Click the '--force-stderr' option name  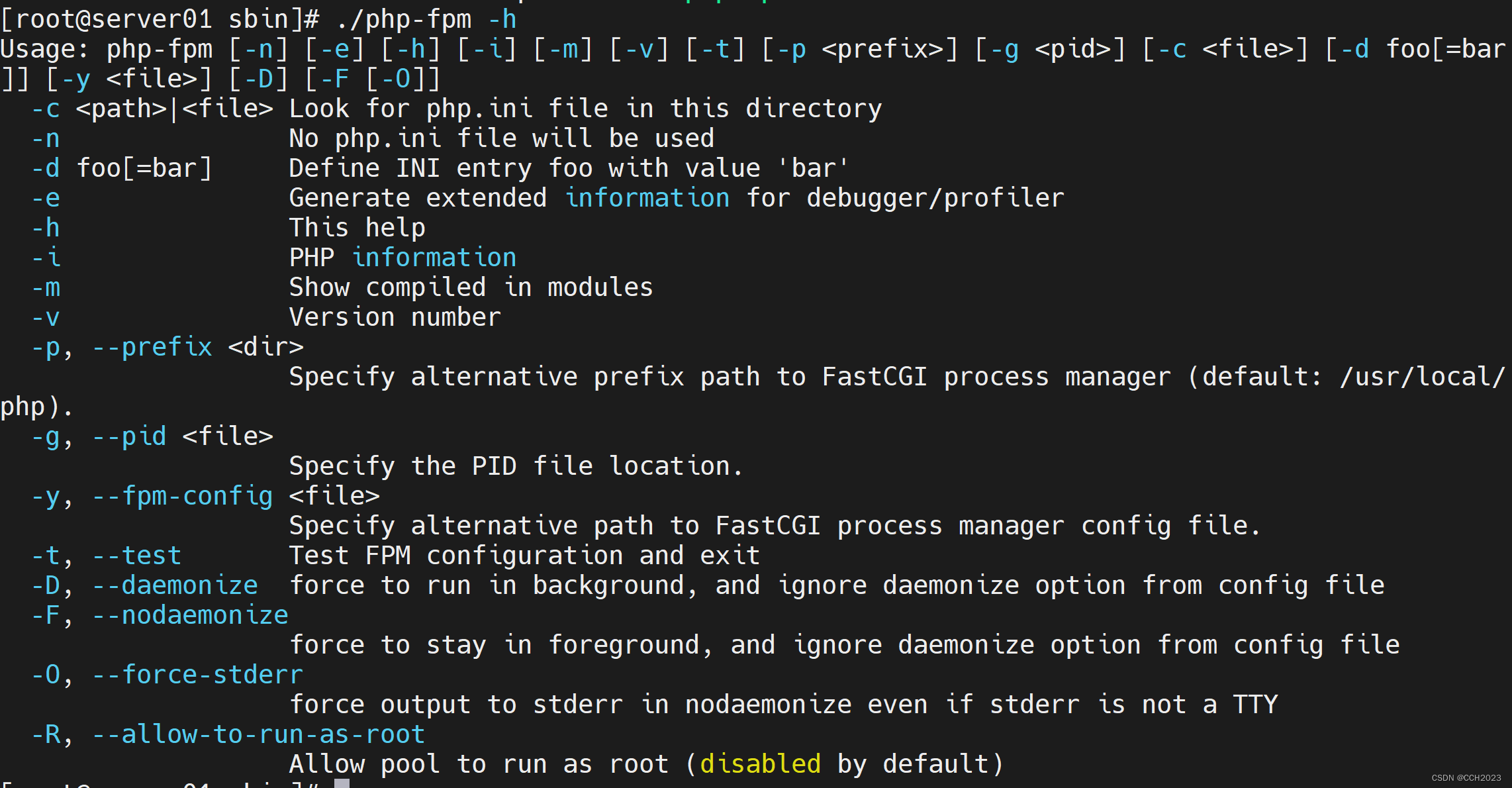pyautogui.click(x=198, y=675)
